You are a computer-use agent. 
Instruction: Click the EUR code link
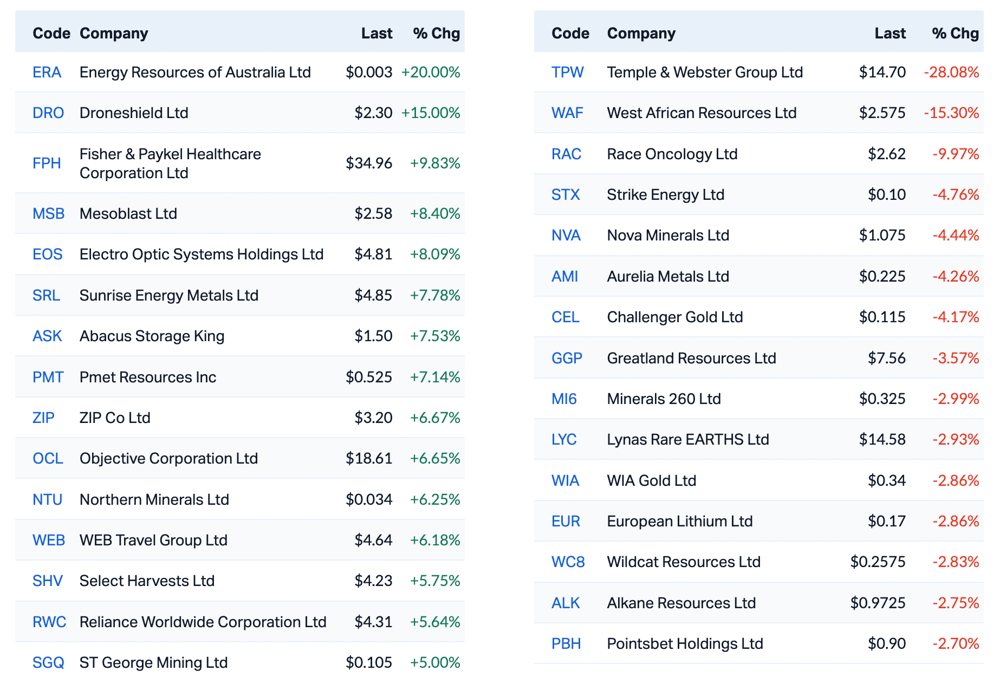(566, 521)
